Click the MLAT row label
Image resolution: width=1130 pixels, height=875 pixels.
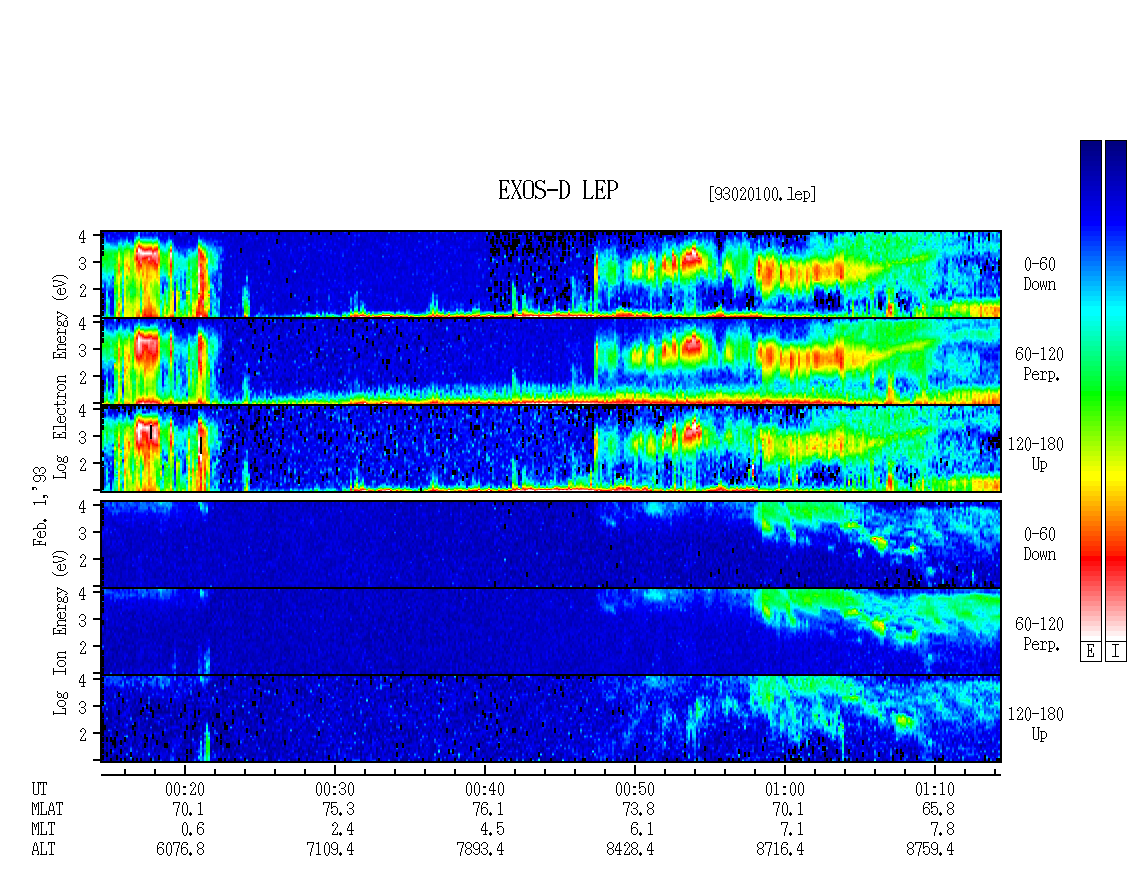tap(48, 809)
